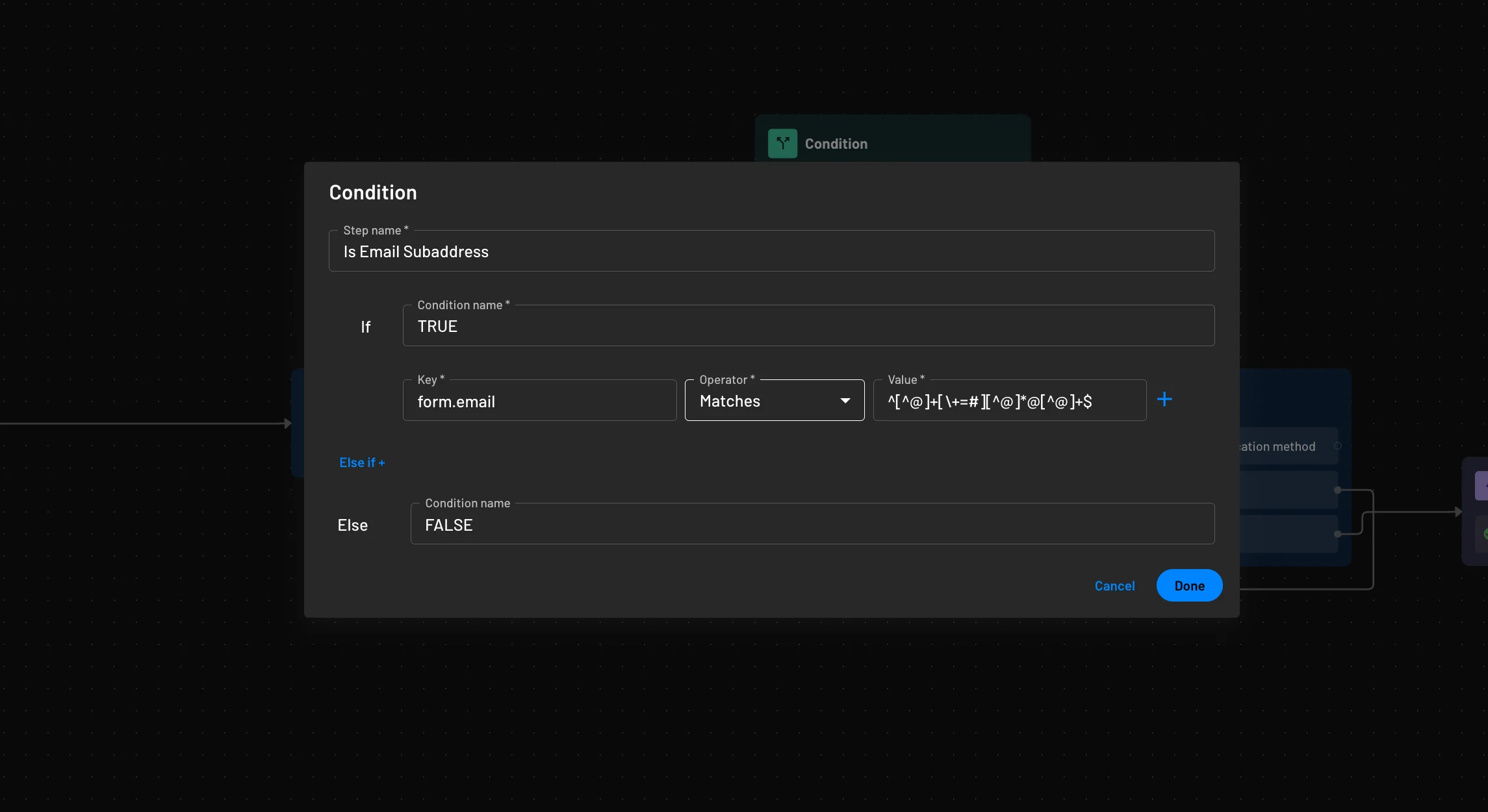Click the Operator dropdown caret arrow
Viewport: 1488px width, 812px height.
click(x=845, y=401)
